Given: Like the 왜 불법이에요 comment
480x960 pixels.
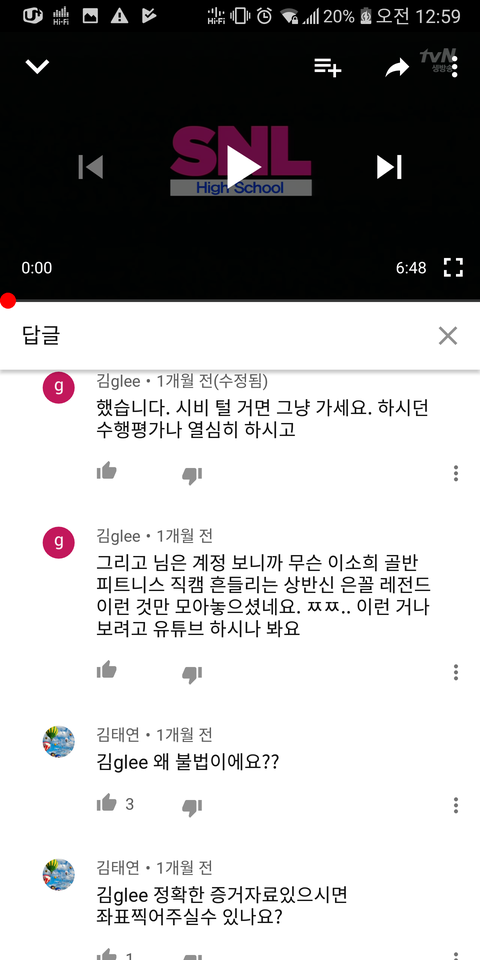Looking at the screenshot, I should click(107, 803).
